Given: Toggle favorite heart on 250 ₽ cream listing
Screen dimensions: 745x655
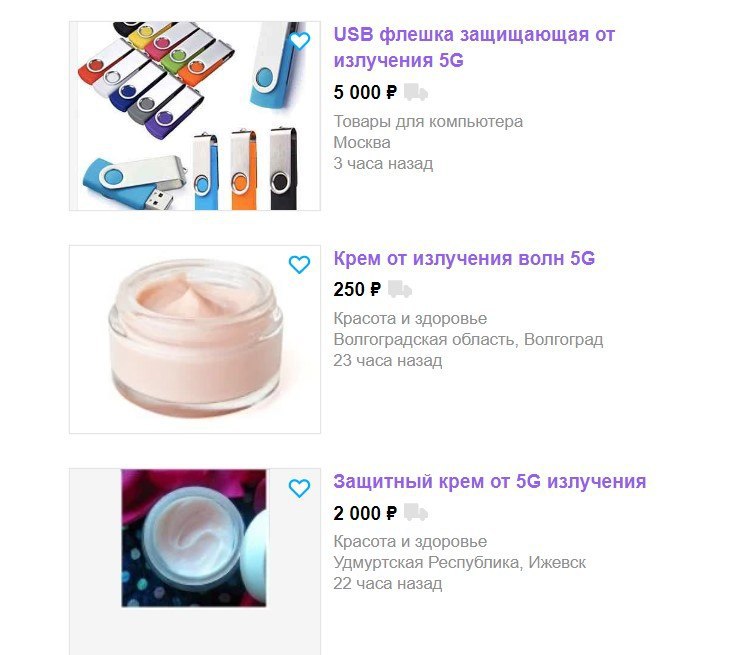Looking at the screenshot, I should pos(299,265).
